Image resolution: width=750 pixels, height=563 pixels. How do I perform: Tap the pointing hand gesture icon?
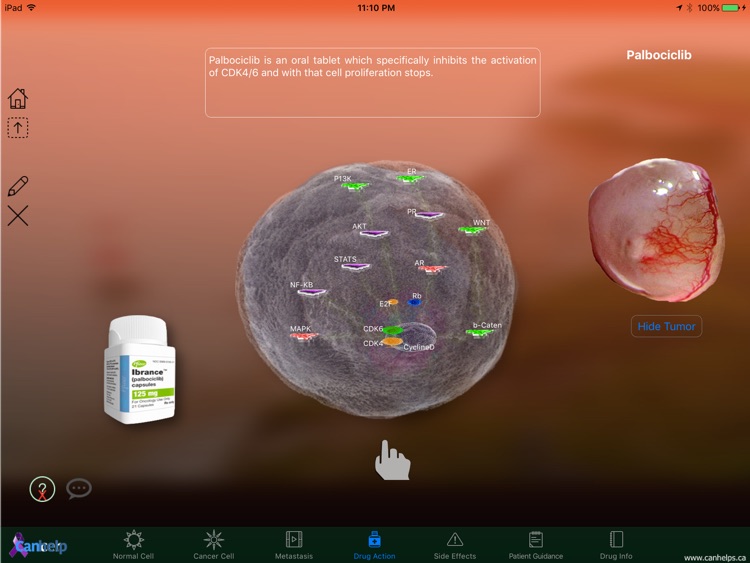(x=392, y=460)
